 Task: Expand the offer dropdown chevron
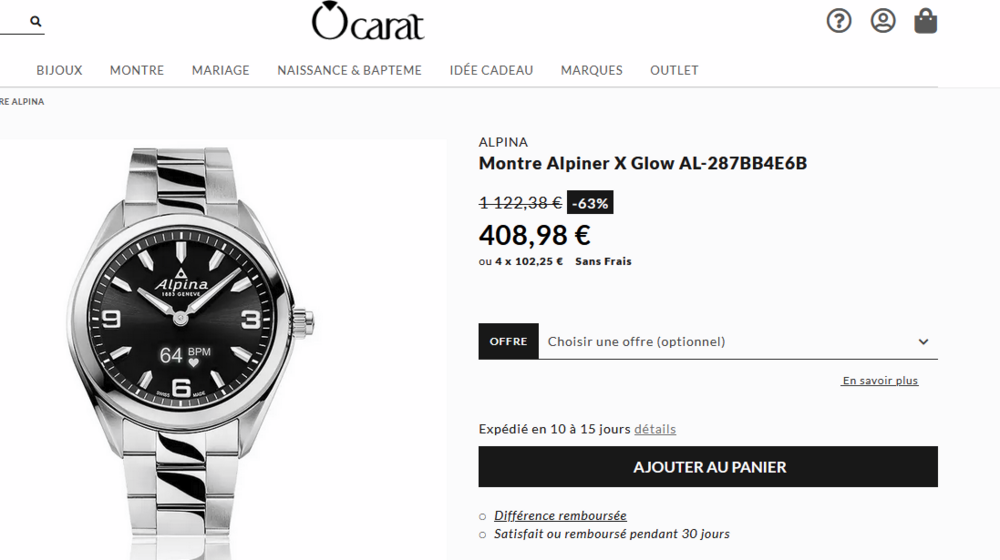point(923,342)
